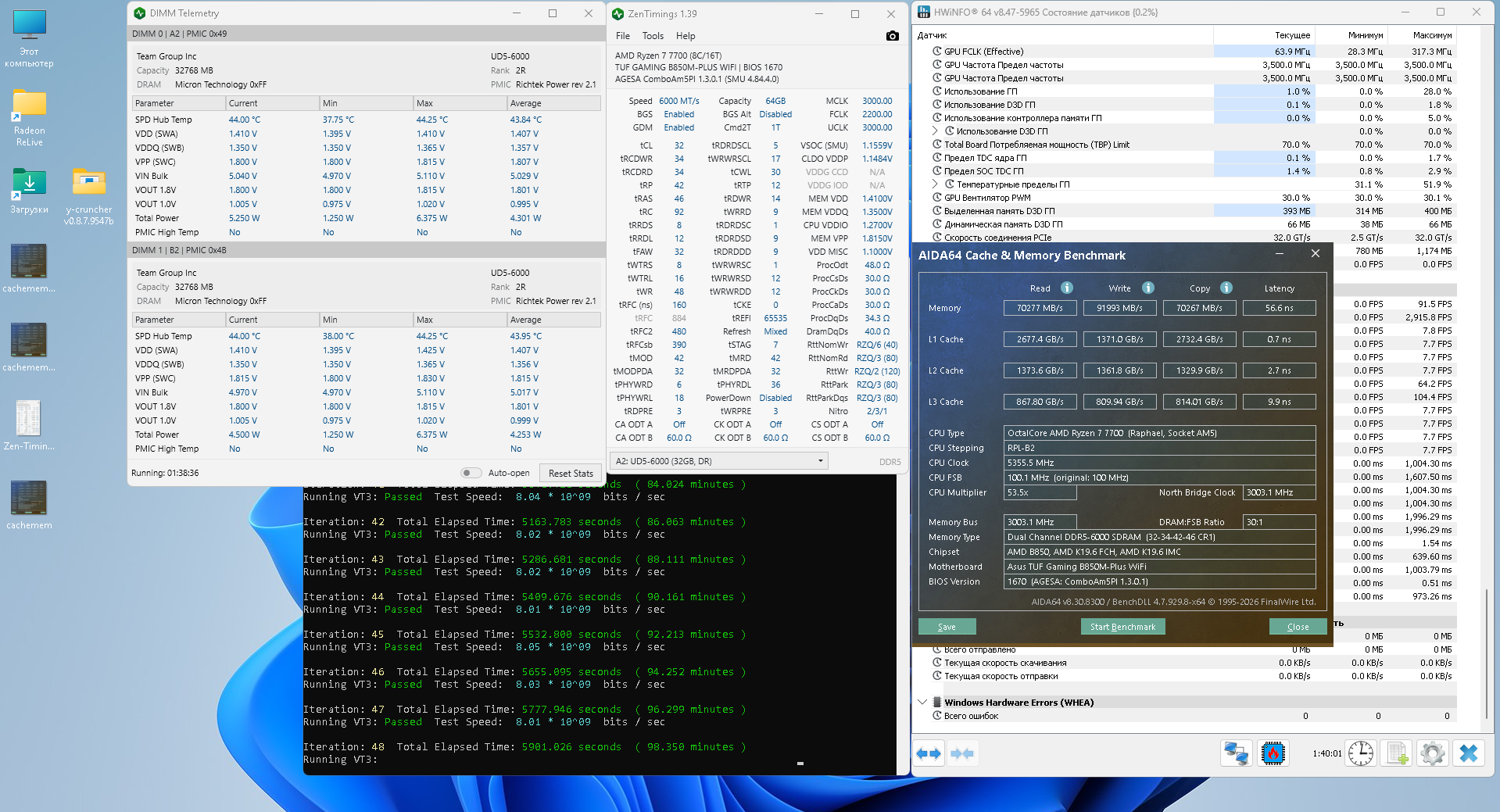Click chip icon of Windows Hardware Errors (WHEA)
1500x812 pixels.
936,703
